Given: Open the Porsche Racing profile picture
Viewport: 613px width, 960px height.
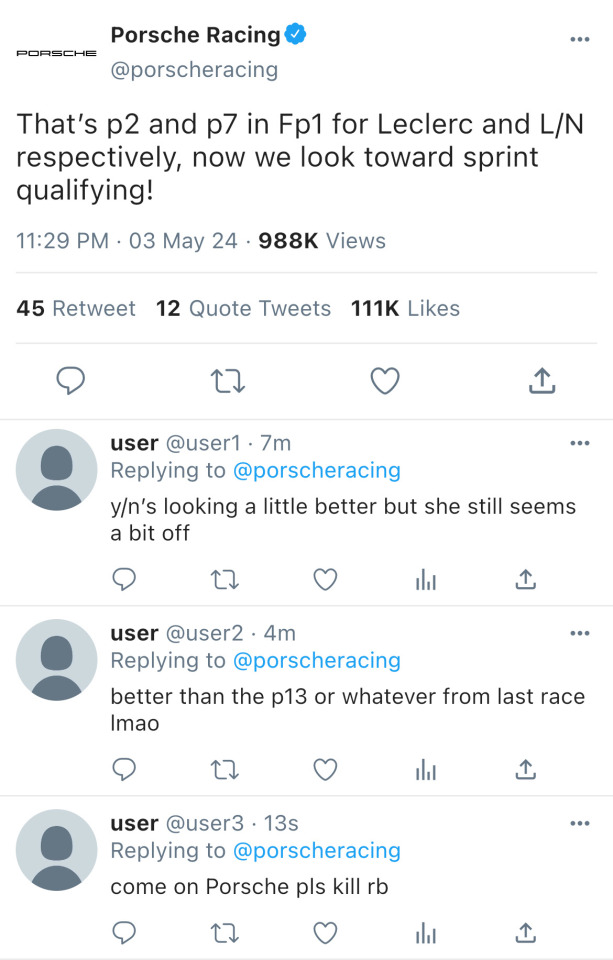Looking at the screenshot, I should (x=57, y=52).
